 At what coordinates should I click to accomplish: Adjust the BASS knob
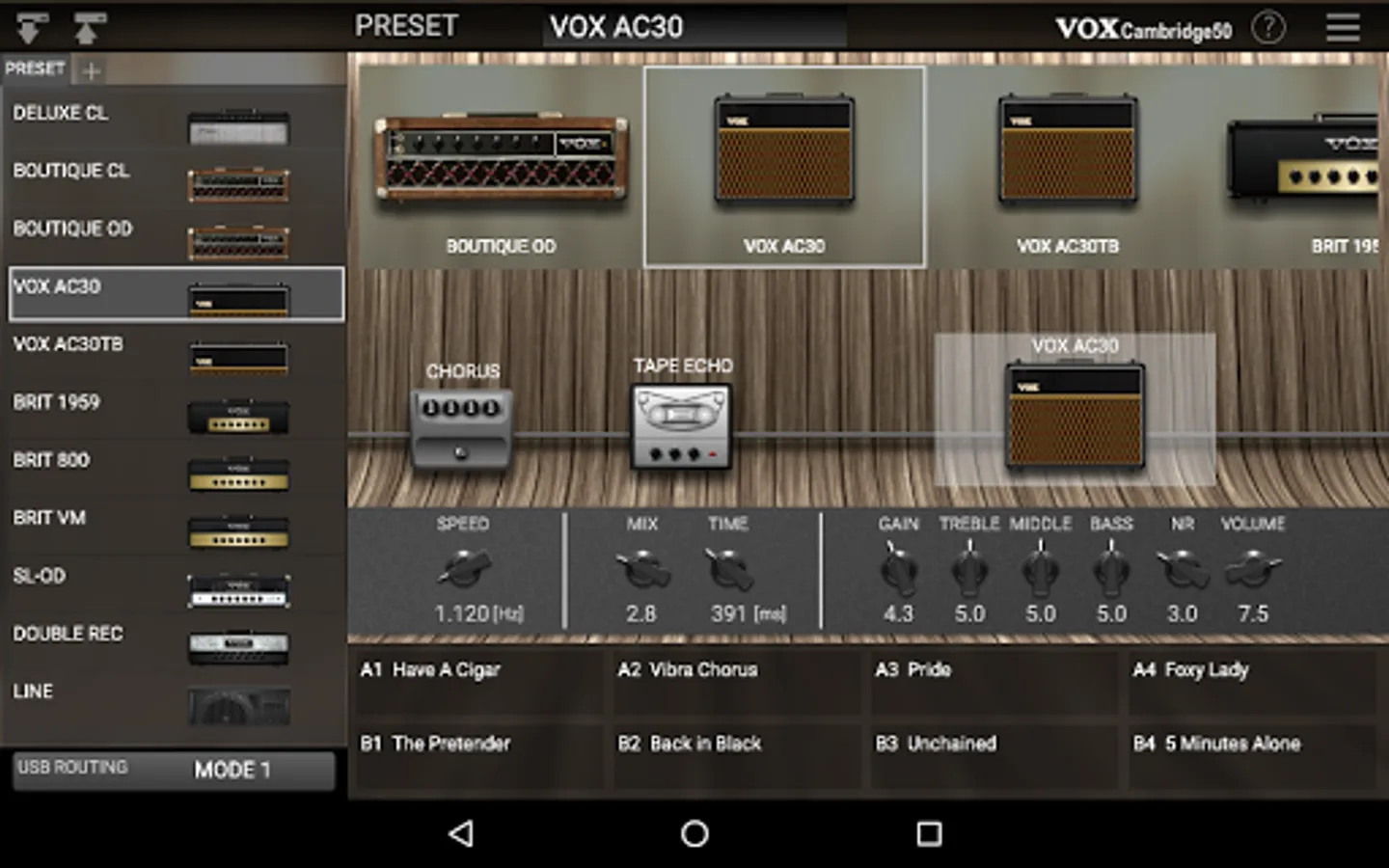pos(1111,569)
